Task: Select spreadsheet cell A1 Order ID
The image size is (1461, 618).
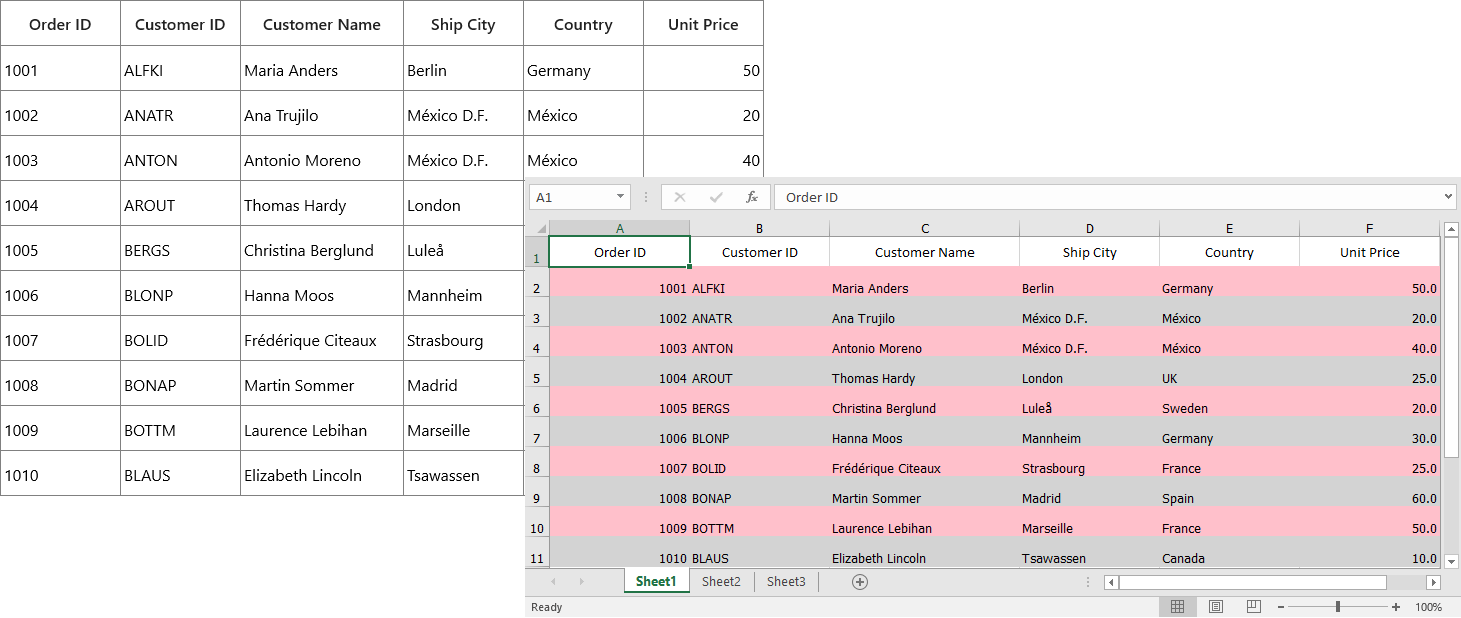Action: pyautogui.click(x=620, y=252)
